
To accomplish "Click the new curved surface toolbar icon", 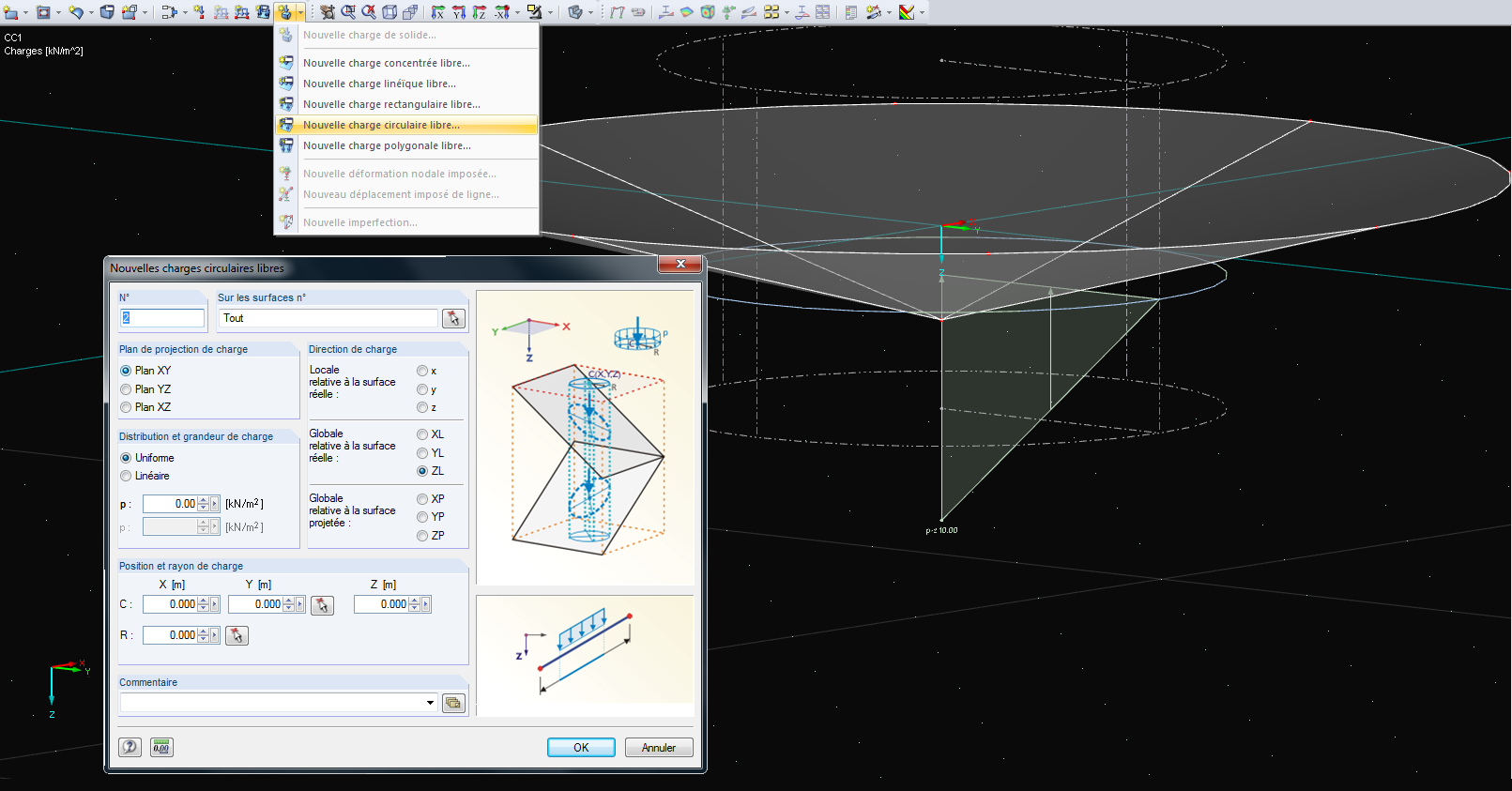I will tap(76, 12).
